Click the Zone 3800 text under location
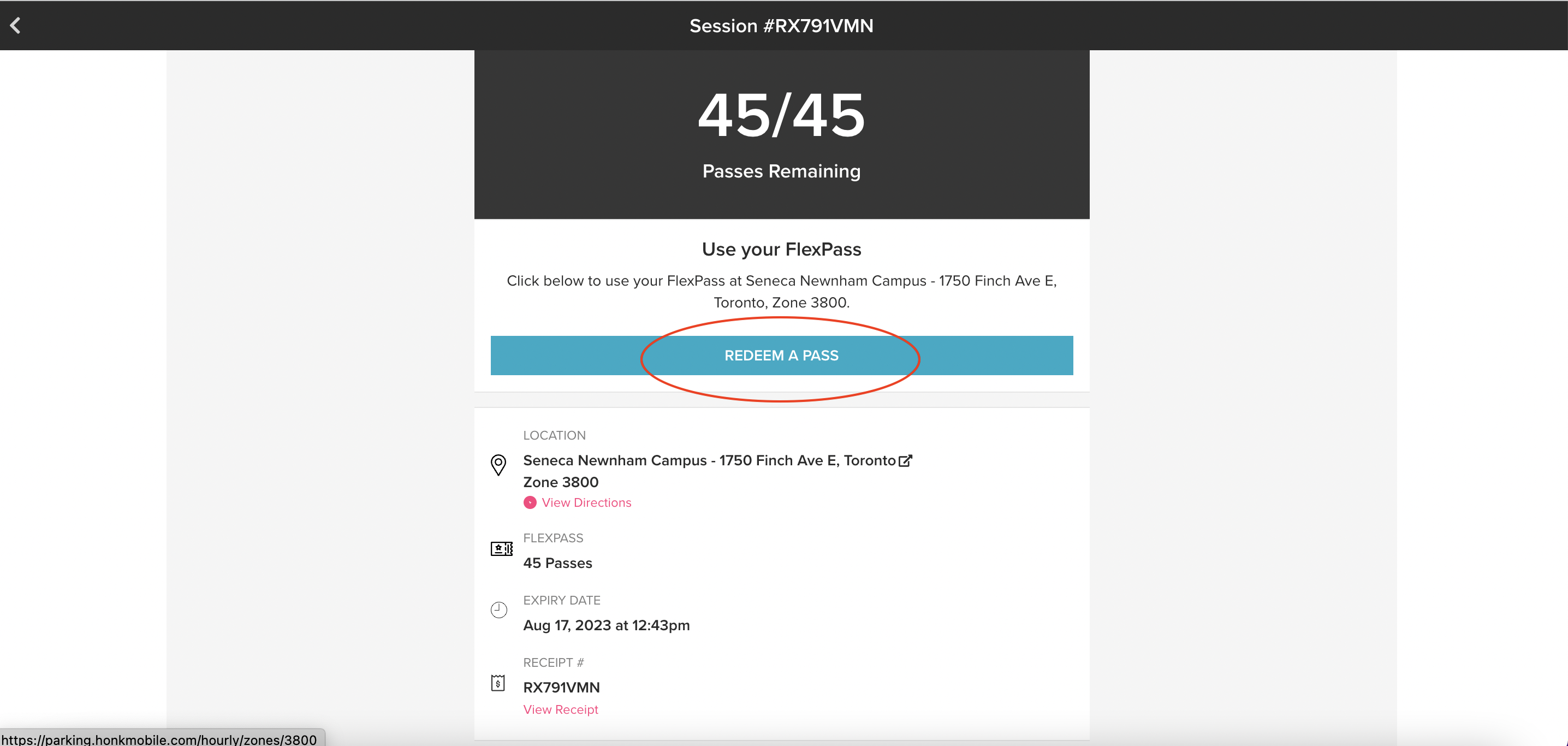This screenshot has height=746, width=1568. pyautogui.click(x=561, y=482)
